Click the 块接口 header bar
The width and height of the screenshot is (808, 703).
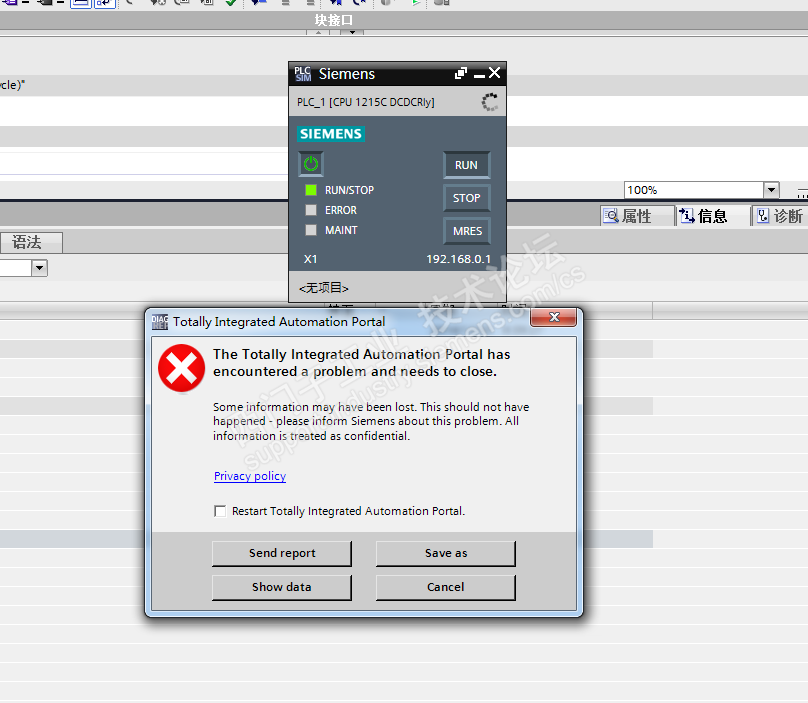pos(404,20)
